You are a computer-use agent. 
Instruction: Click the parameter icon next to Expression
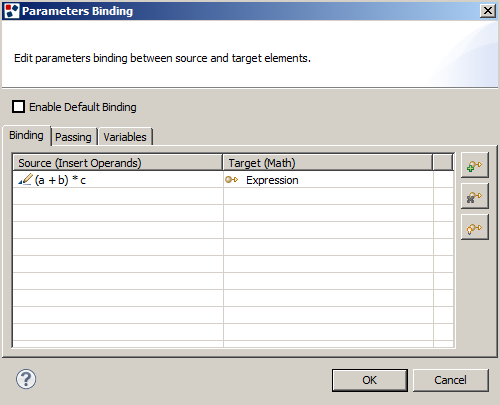pos(231,180)
